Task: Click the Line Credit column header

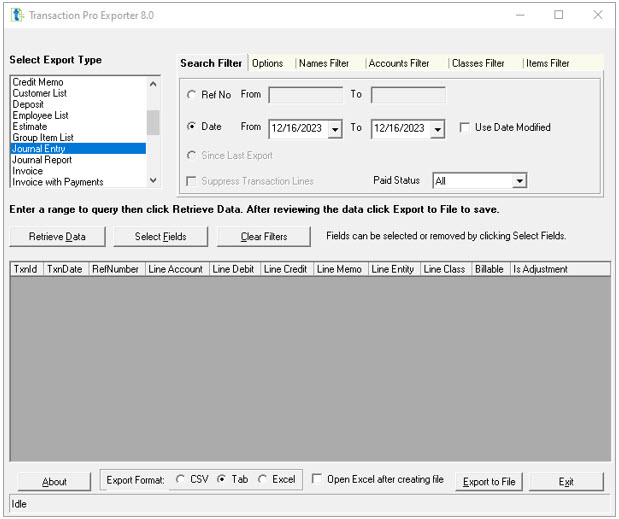Action: coord(287,269)
